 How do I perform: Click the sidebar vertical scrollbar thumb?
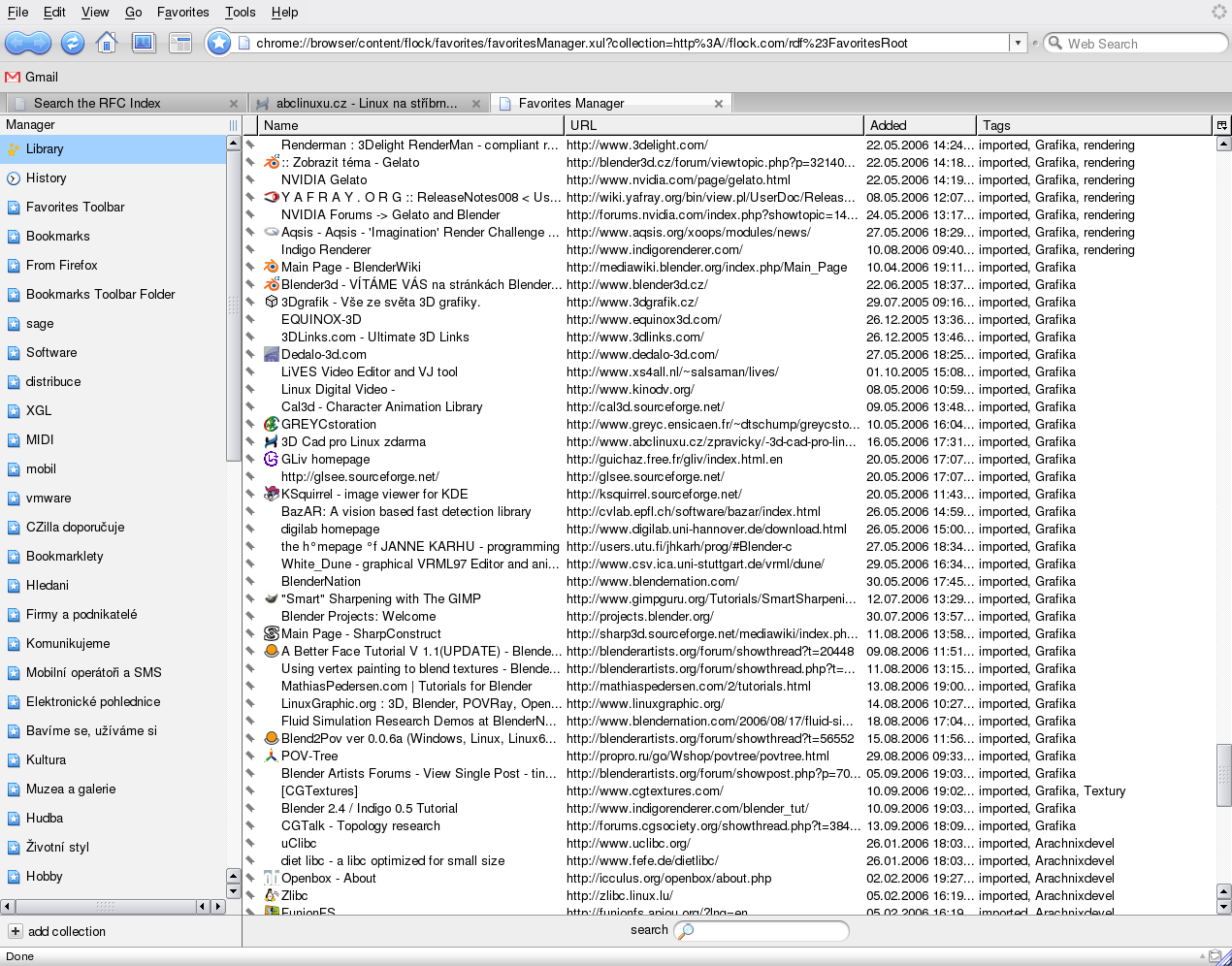pos(233,306)
